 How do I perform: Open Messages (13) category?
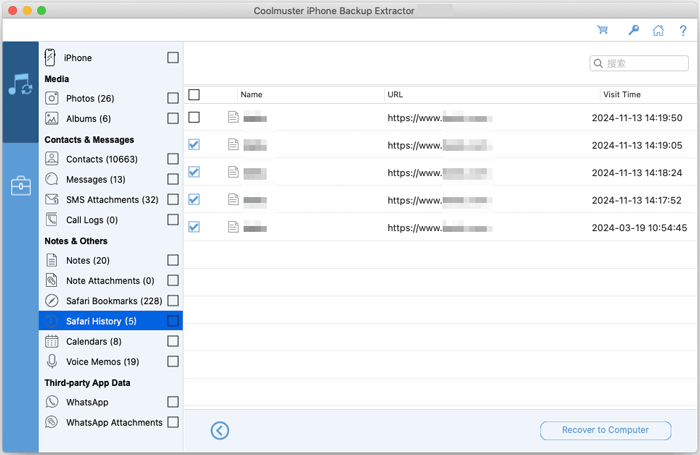(x=96, y=179)
